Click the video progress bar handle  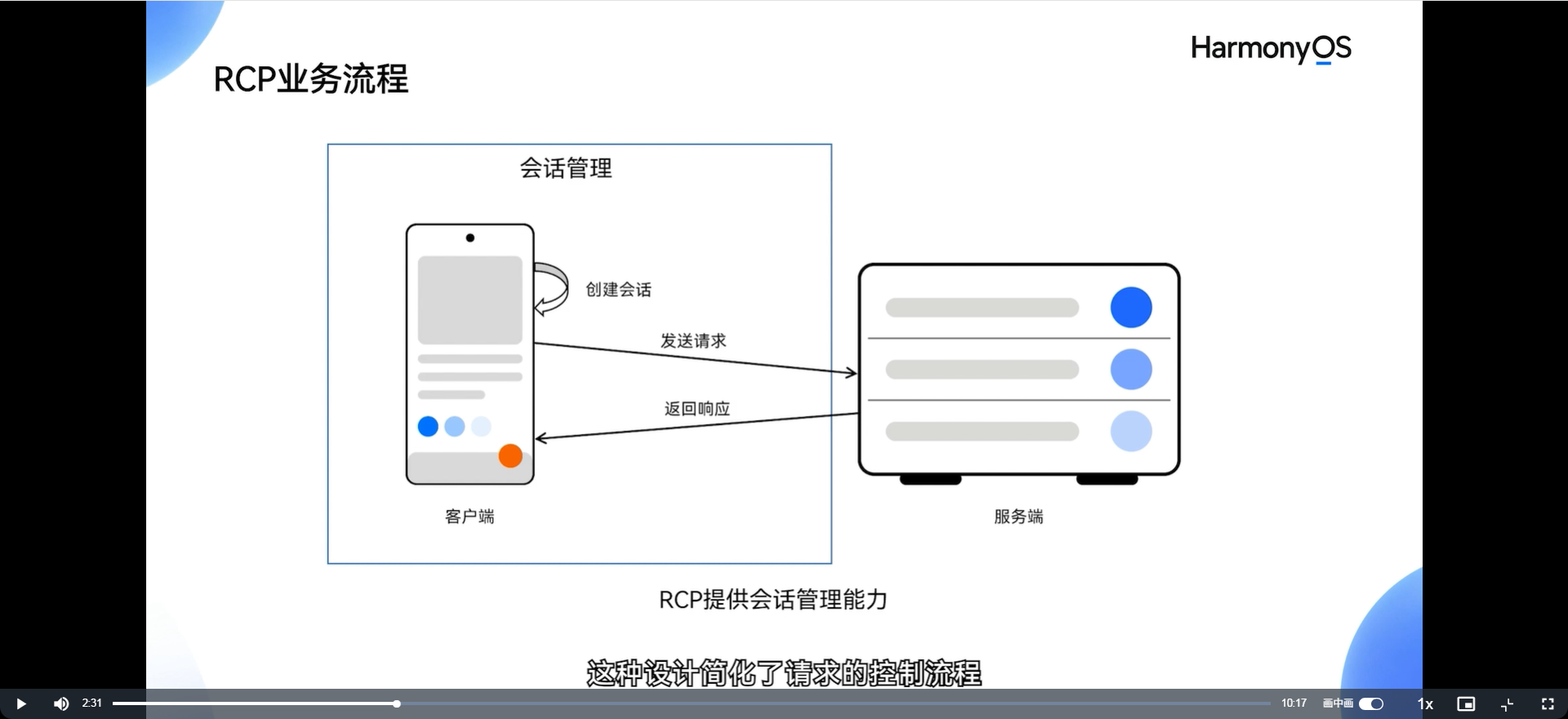tap(397, 703)
